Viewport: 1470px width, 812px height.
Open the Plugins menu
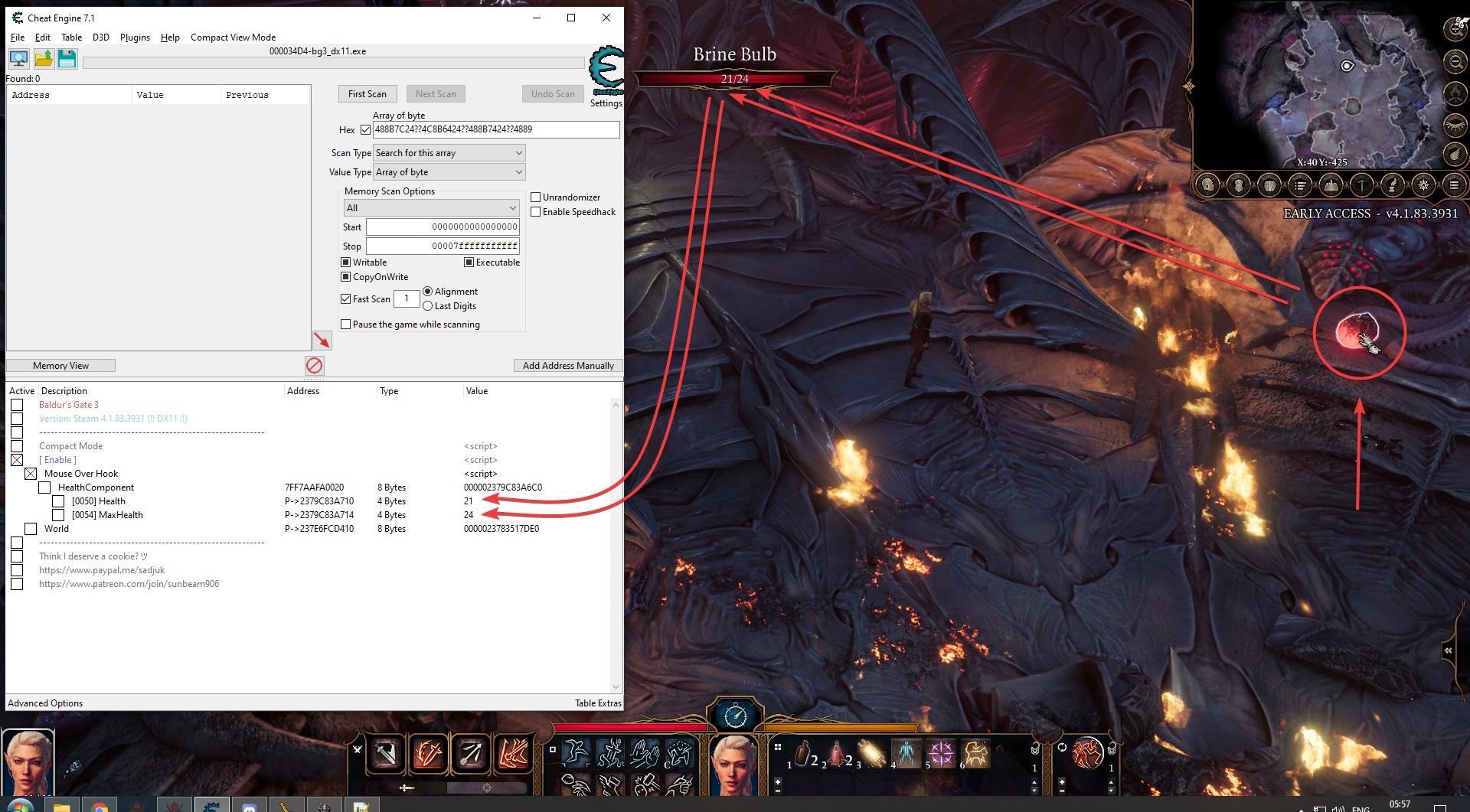pyautogui.click(x=135, y=38)
